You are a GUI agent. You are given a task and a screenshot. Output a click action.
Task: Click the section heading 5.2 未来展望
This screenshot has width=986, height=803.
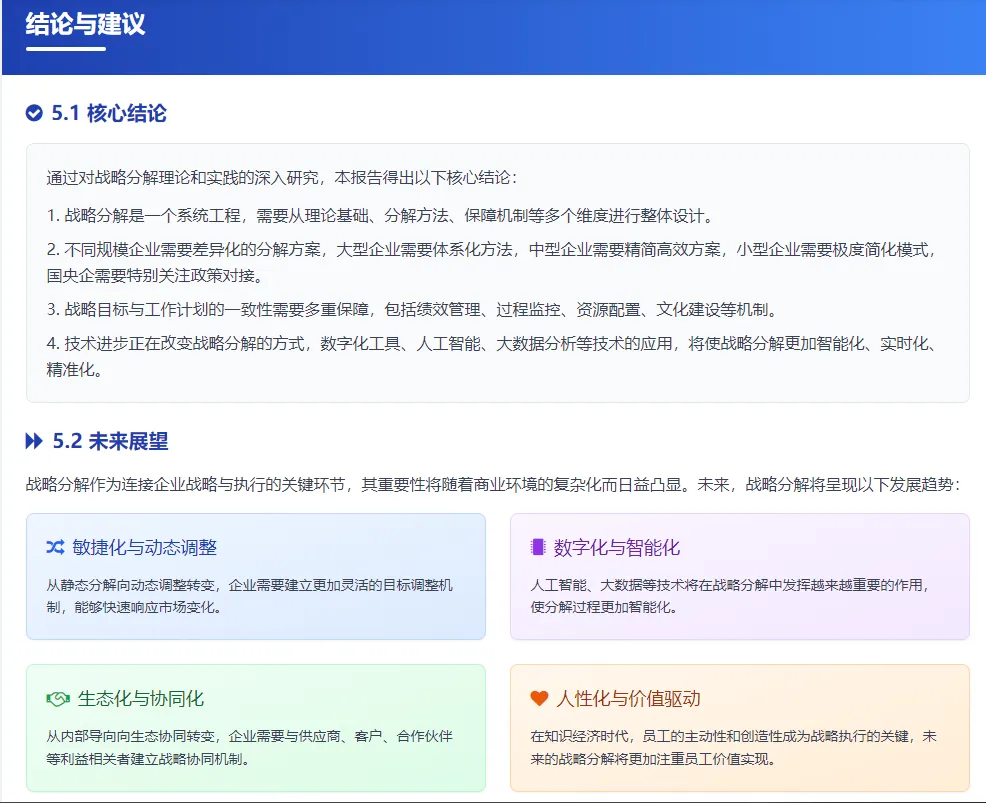(x=110, y=441)
